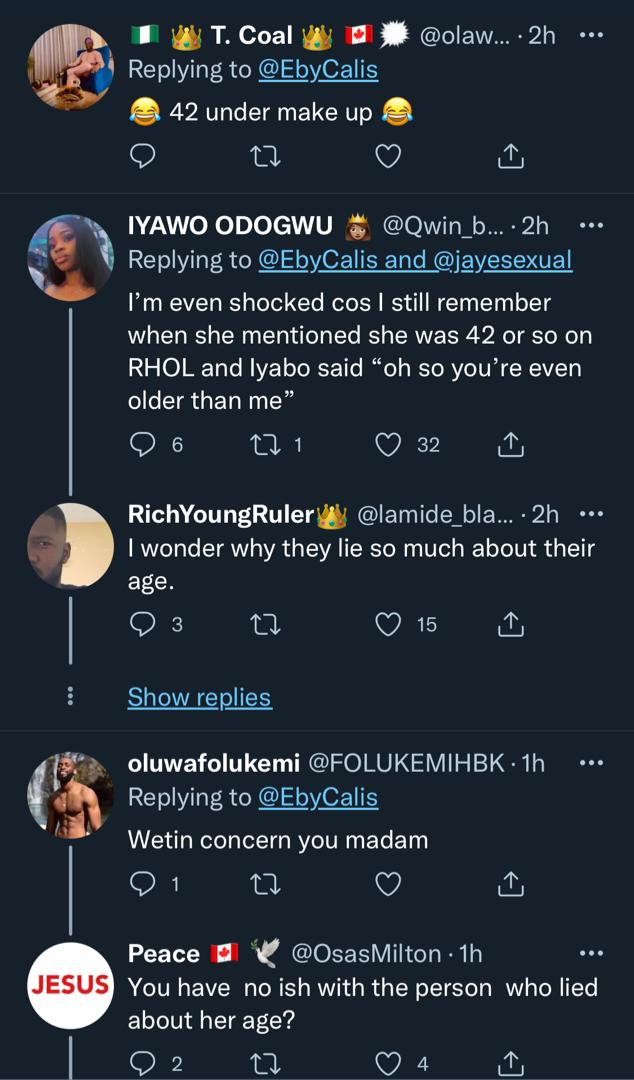Reply to IYAWO ODOGWU's tweet
The height and width of the screenshot is (1080, 634).
144,444
